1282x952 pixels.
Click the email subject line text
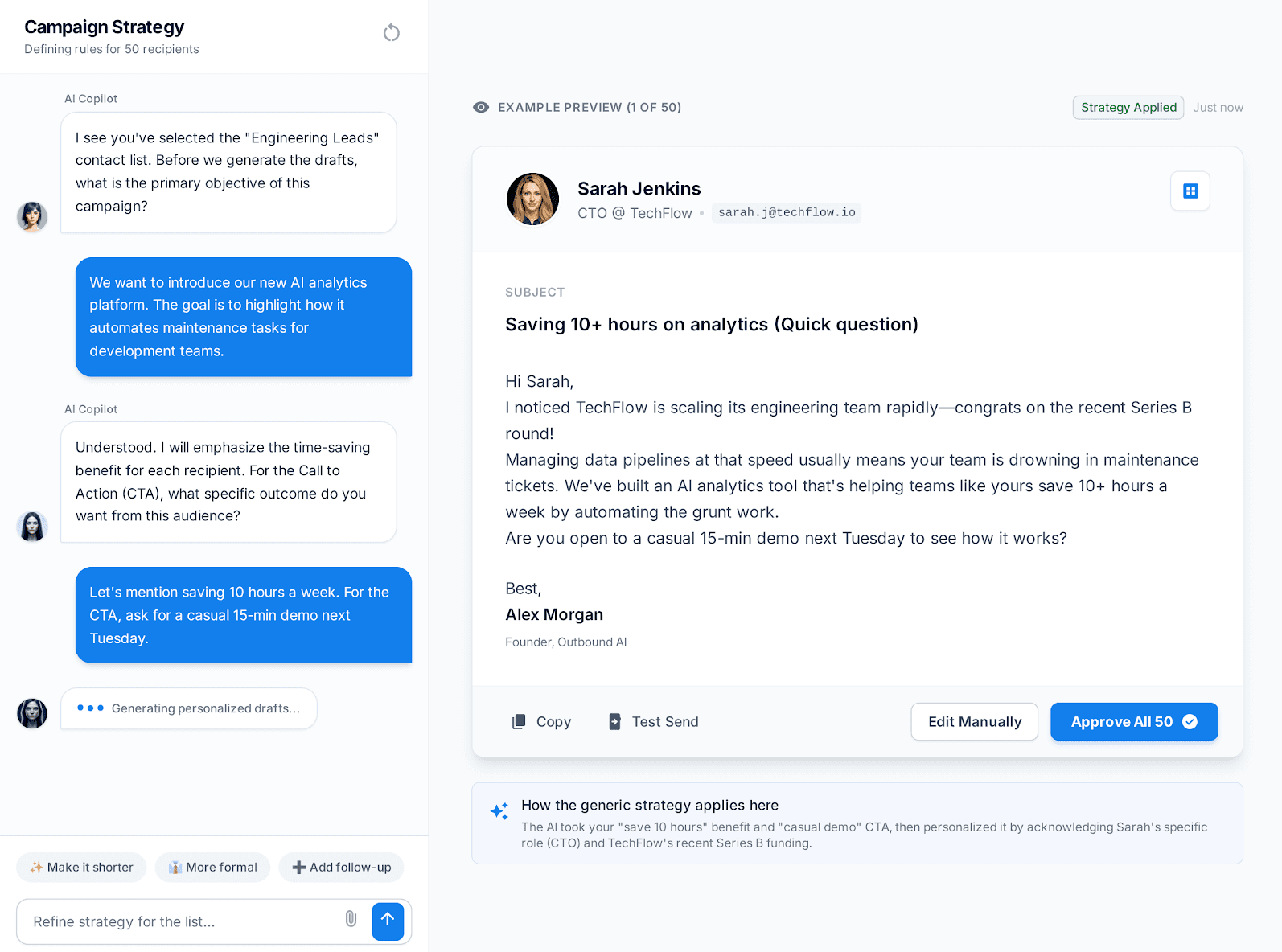(x=712, y=325)
